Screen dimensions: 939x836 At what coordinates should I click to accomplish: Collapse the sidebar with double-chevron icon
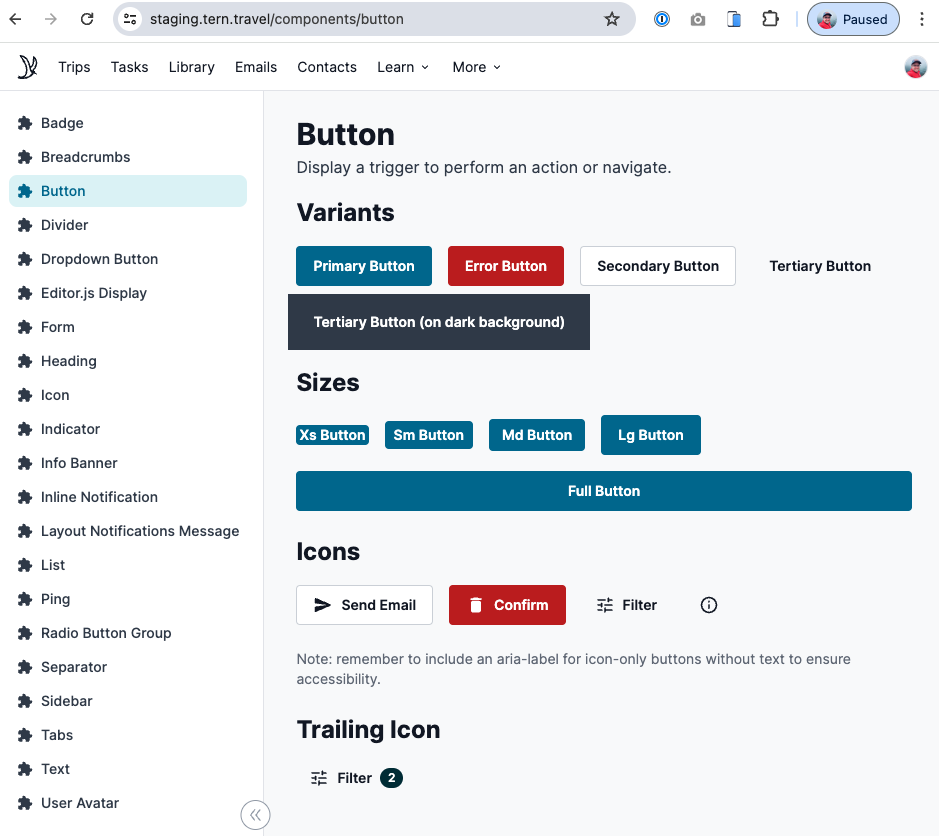pyautogui.click(x=255, y=815)
